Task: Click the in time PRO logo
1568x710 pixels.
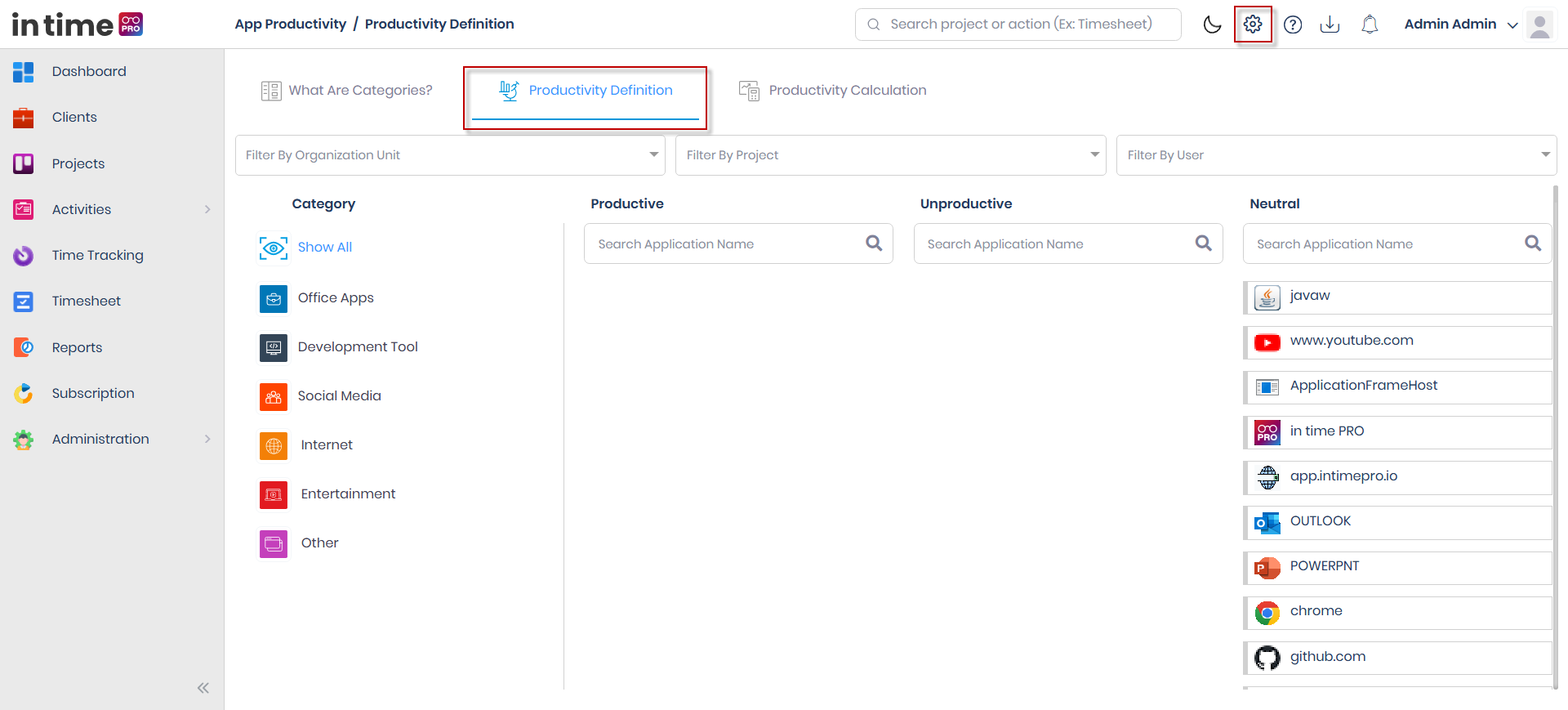Action: 78,25
